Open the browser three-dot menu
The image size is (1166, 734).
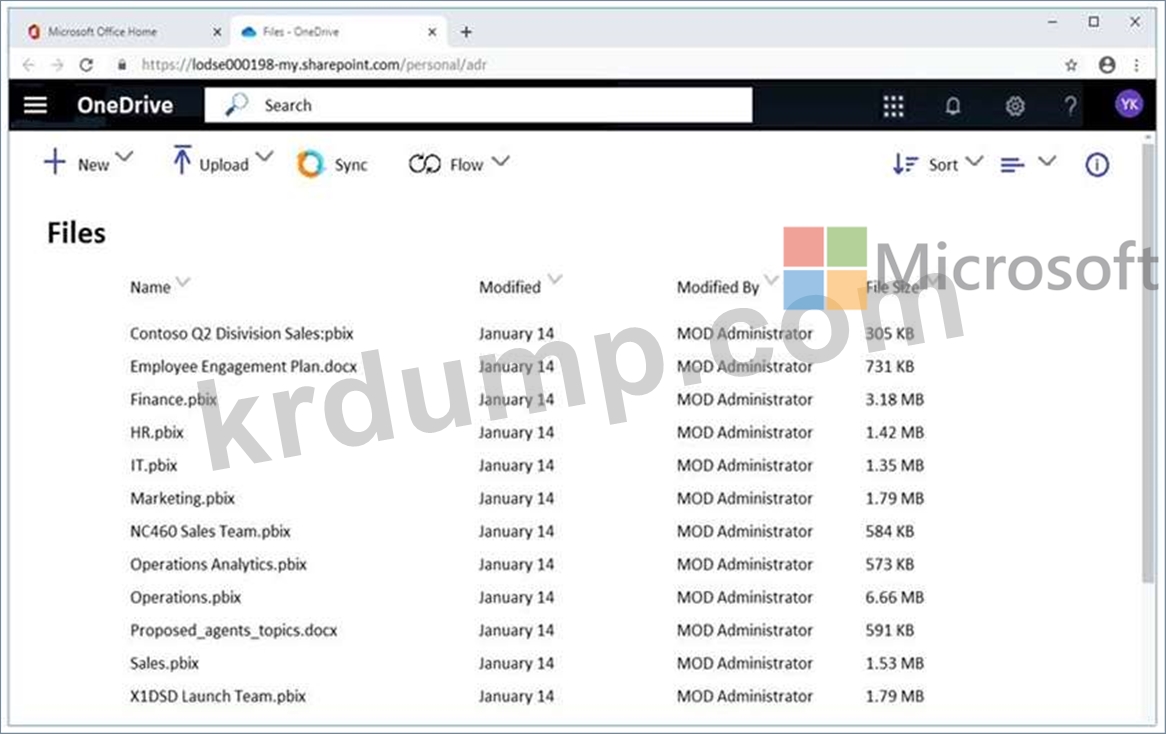(x=1136, y=65)
